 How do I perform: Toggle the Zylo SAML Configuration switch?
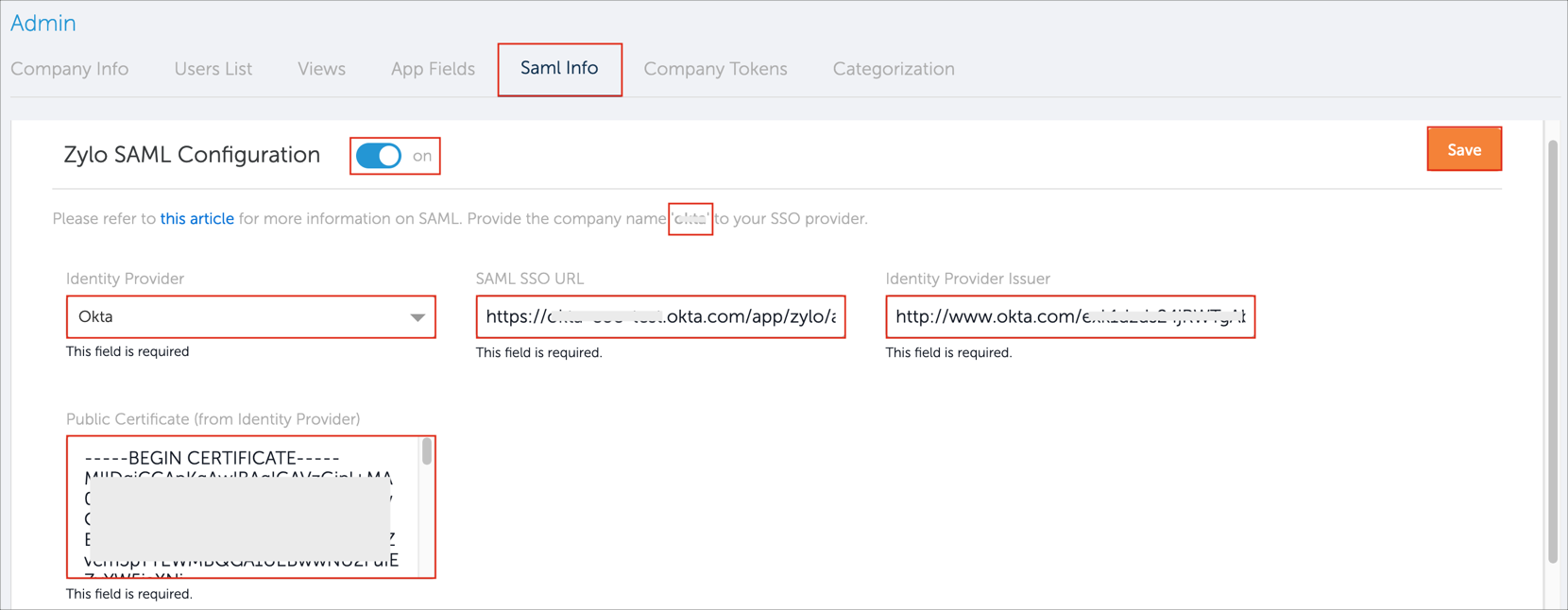coord(380,156)
